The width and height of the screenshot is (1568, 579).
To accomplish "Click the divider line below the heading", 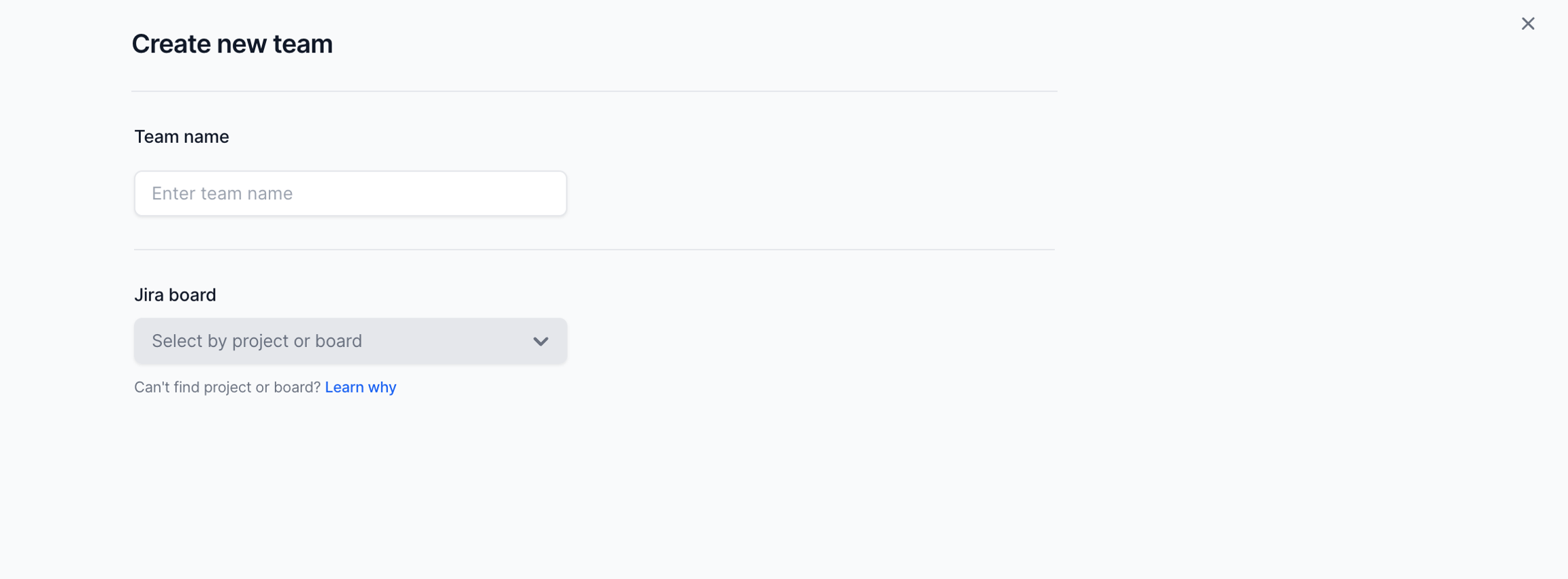I will click(594, 91).
